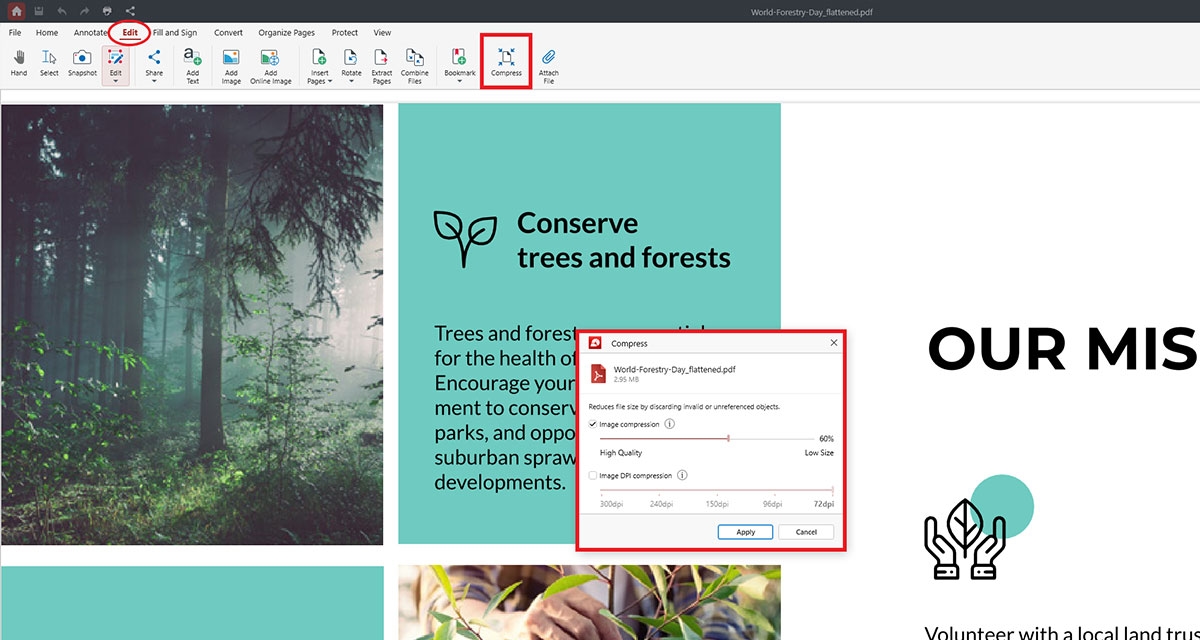Image resolution: width=1200 pixels, height=640 pixels.
Task: Open the Add Online Image tool
Action: click(x=271, y=66)
